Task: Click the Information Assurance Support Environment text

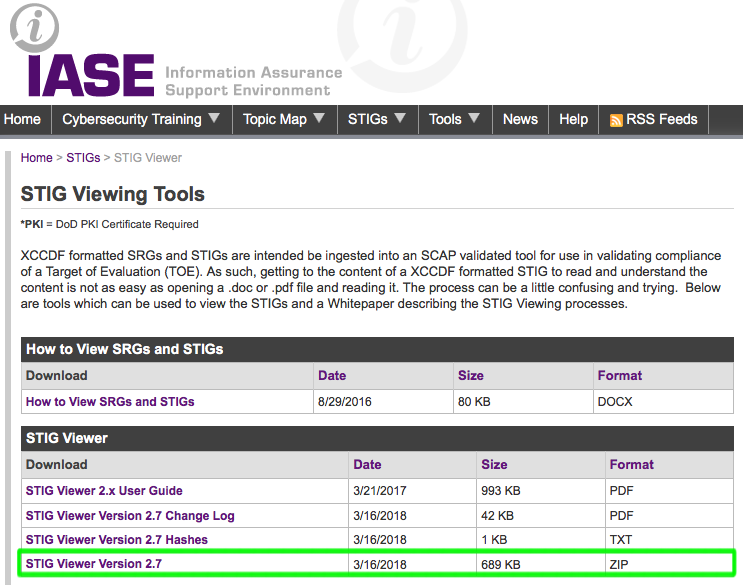Action: coord(252,81)
